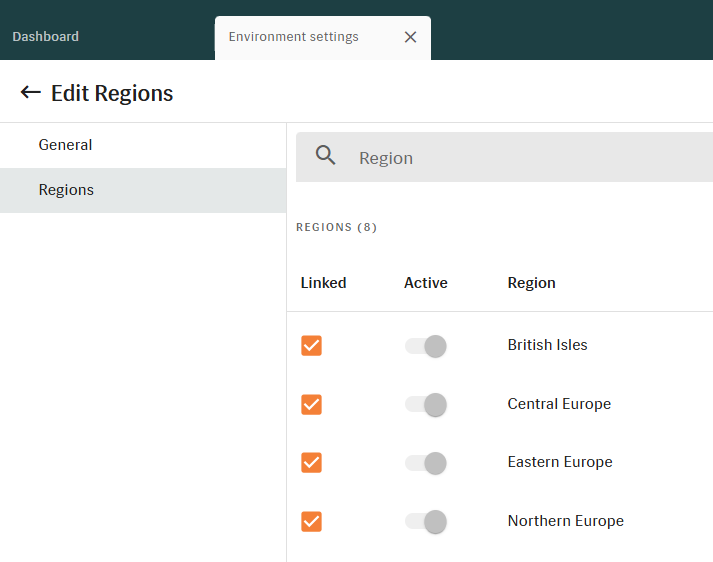Click the Region column header
The image size is (713, 562).
pyautogui.click(x=531, y=283)
